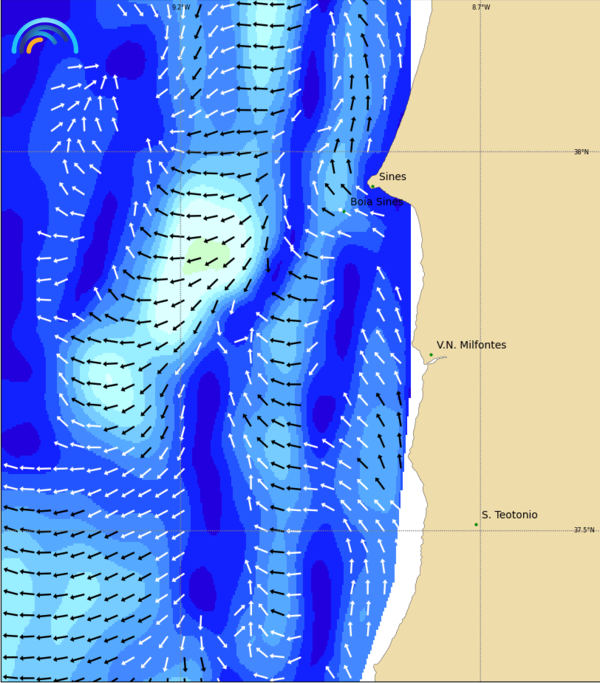The width and height of the screenshot is (600, 683).
Task: Click the 38°N latitude label
Action: 581,152
